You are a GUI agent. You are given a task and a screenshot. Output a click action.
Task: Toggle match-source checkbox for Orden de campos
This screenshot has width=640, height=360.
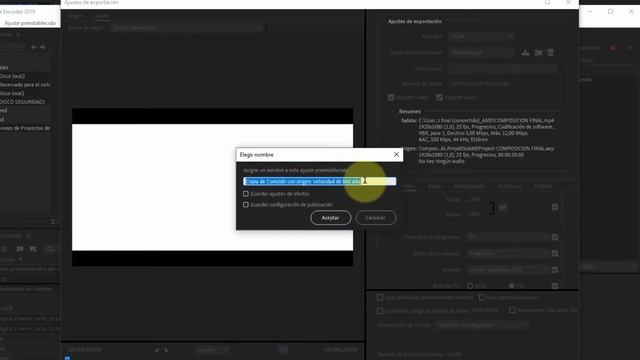(x=555, y=253)
